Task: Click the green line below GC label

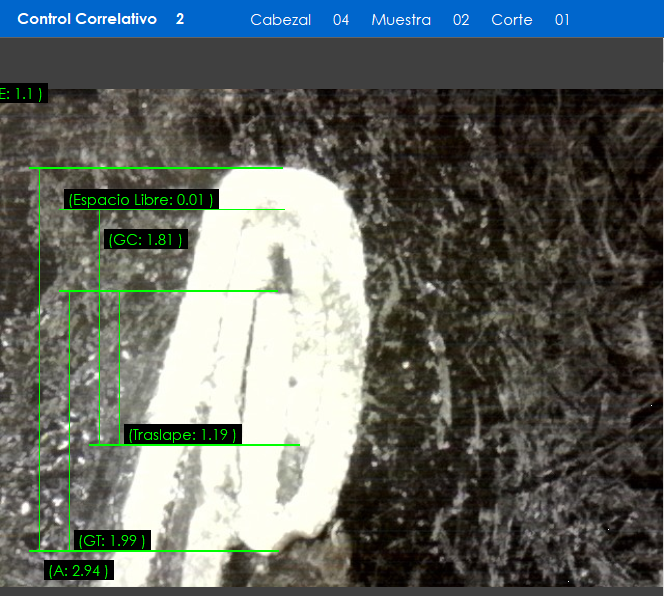Action: pos(168,291)
